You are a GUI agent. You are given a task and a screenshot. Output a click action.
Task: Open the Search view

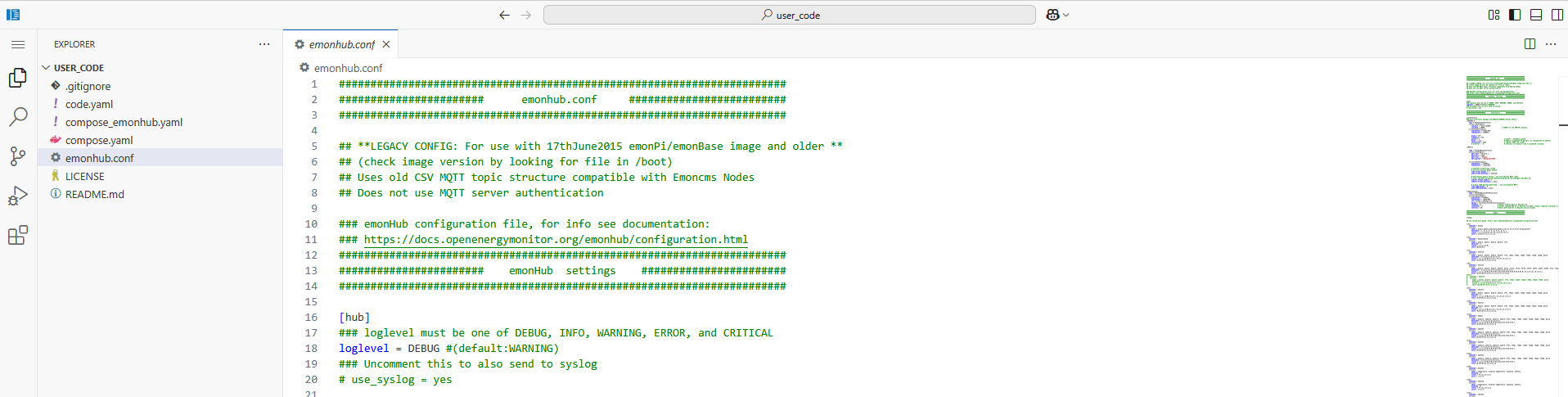18,117
